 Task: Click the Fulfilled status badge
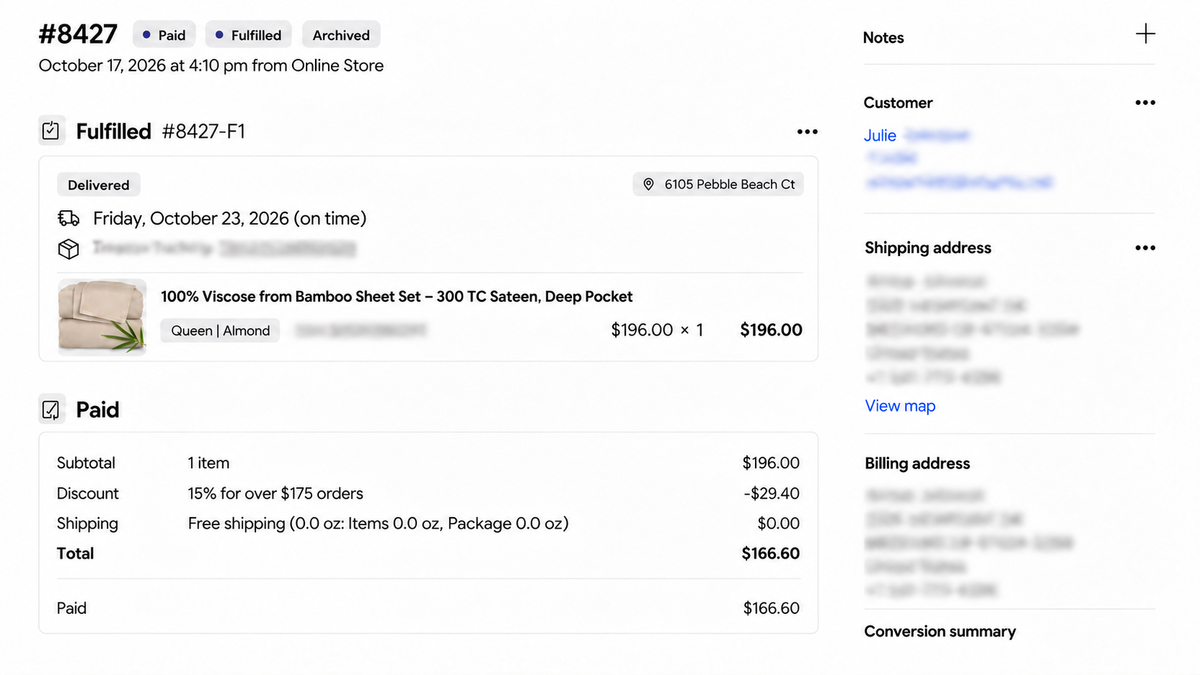coord(249,35)
